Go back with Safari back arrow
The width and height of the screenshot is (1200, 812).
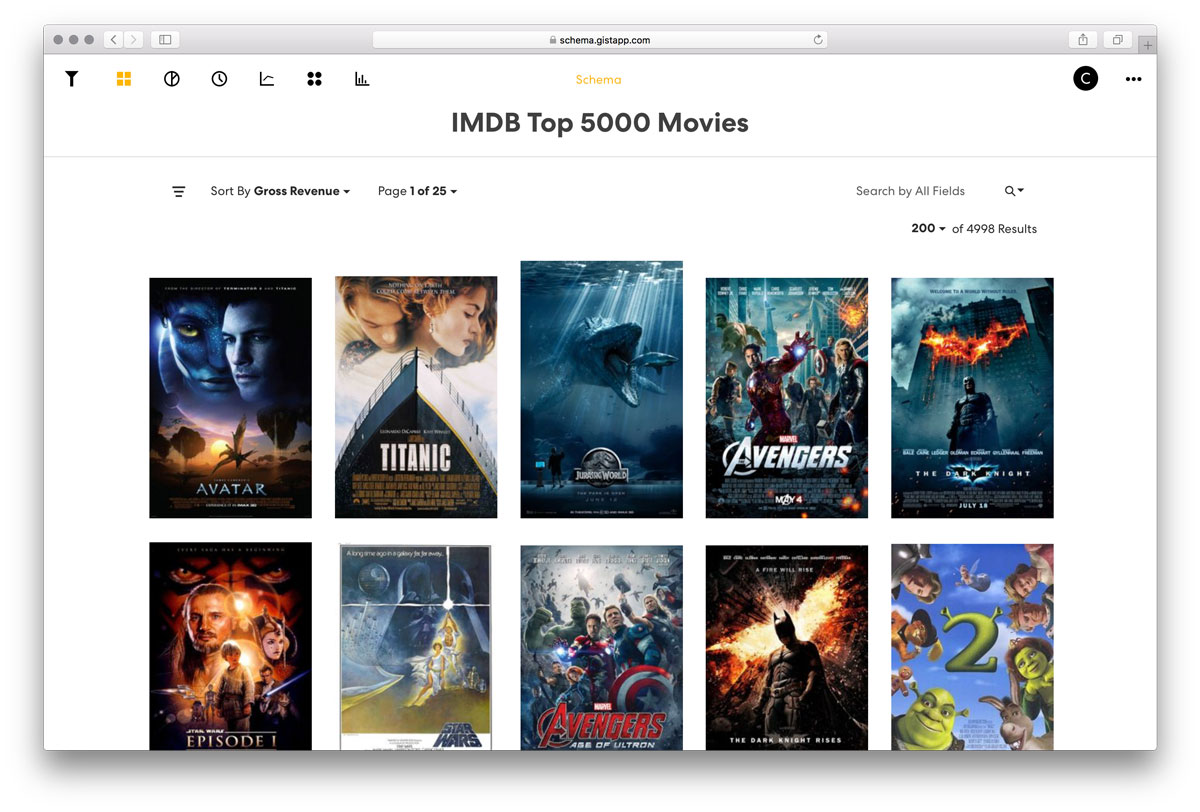coord(114,40)
